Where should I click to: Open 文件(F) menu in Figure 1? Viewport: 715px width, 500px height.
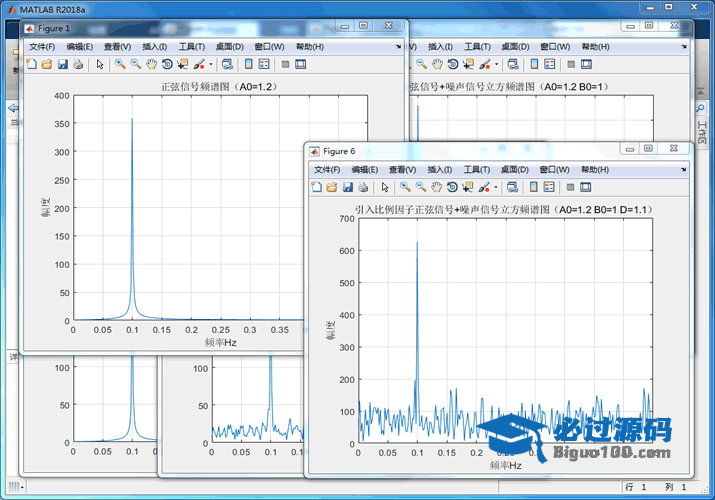point(42,46)
